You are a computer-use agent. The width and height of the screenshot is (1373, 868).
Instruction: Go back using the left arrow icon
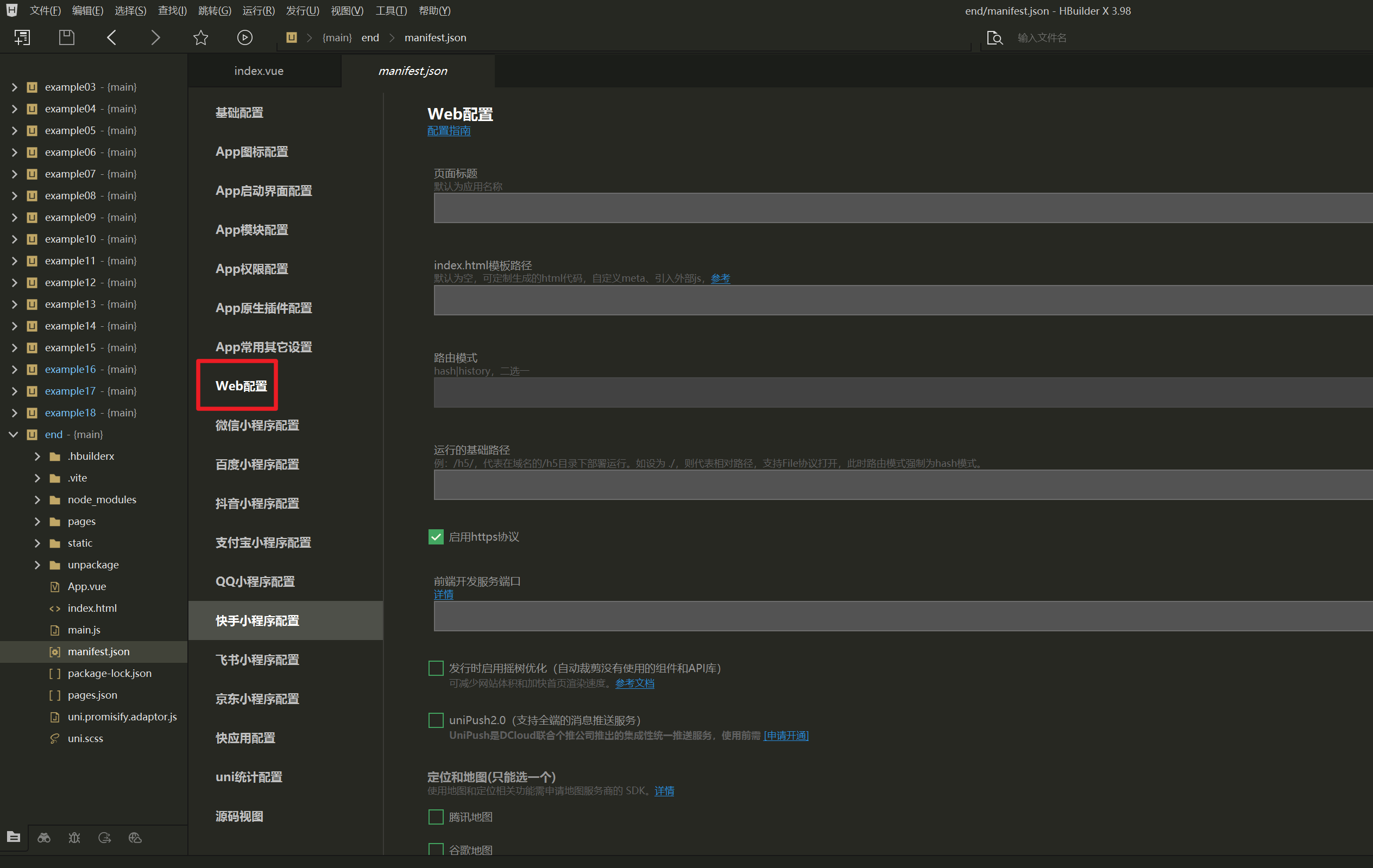[x=112, y=37]
